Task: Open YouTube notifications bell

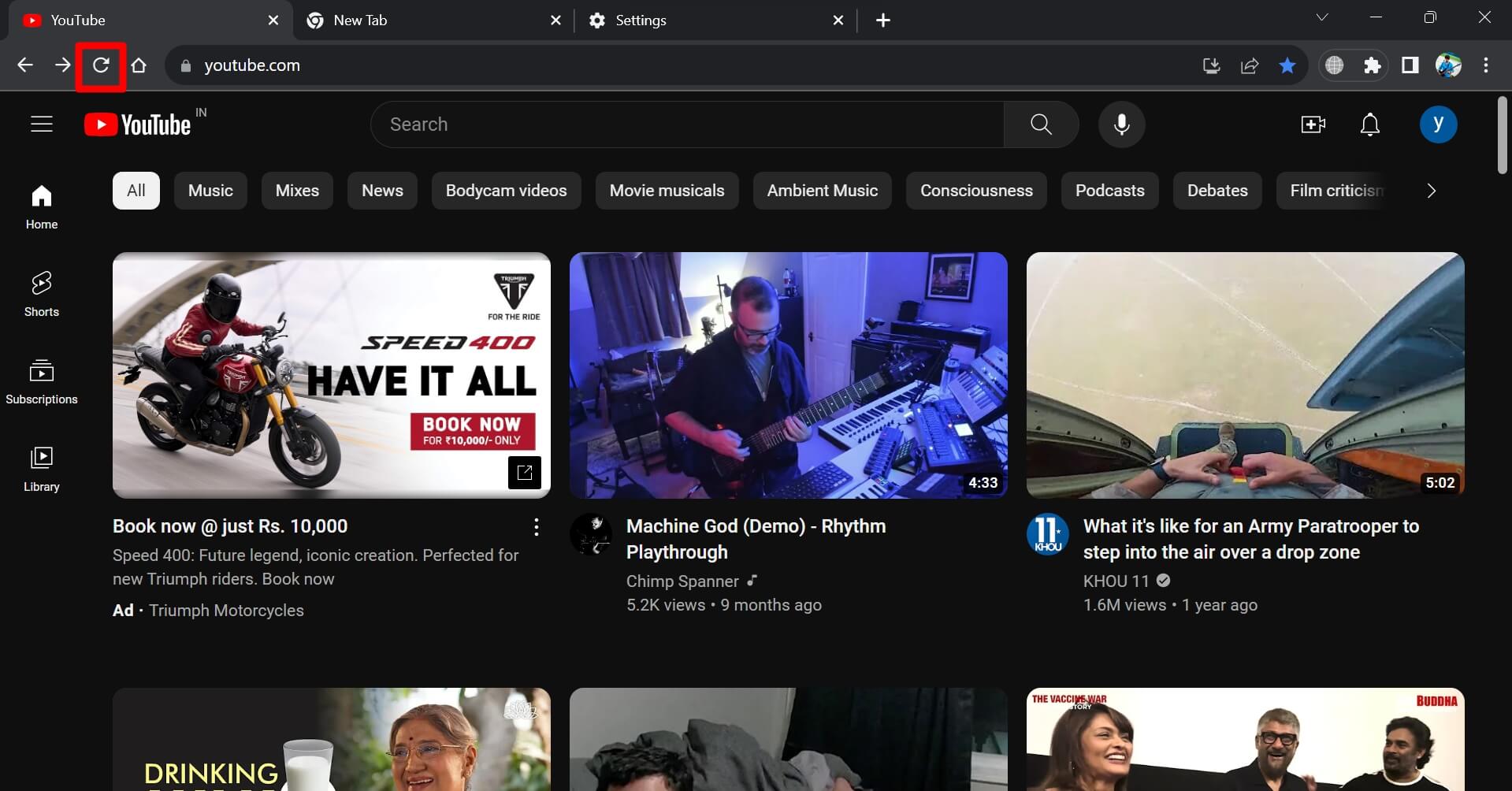Action: [1369, 124]
